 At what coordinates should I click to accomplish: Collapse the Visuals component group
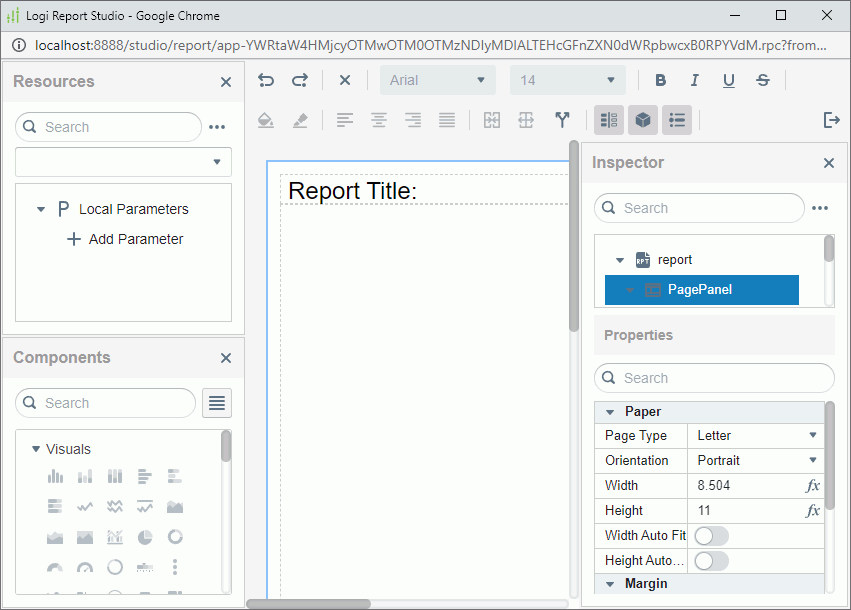[36, 449]
